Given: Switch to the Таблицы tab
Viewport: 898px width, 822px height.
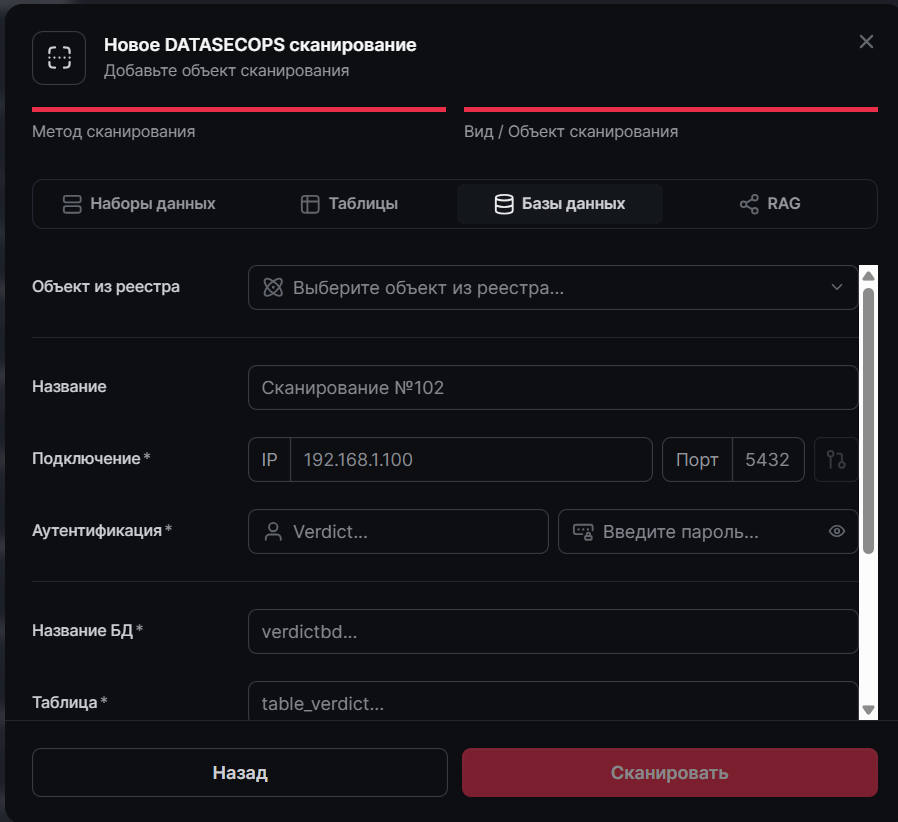Looking at the screenshot, I should pyautogui.click(x=349, y=204).
